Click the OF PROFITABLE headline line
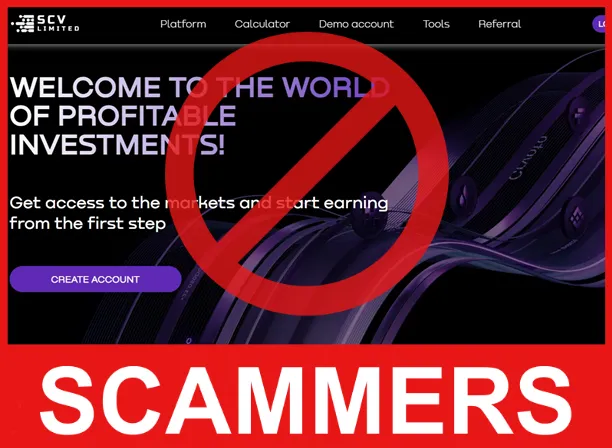The image size is (612, 448). click(x=123, y=116)
